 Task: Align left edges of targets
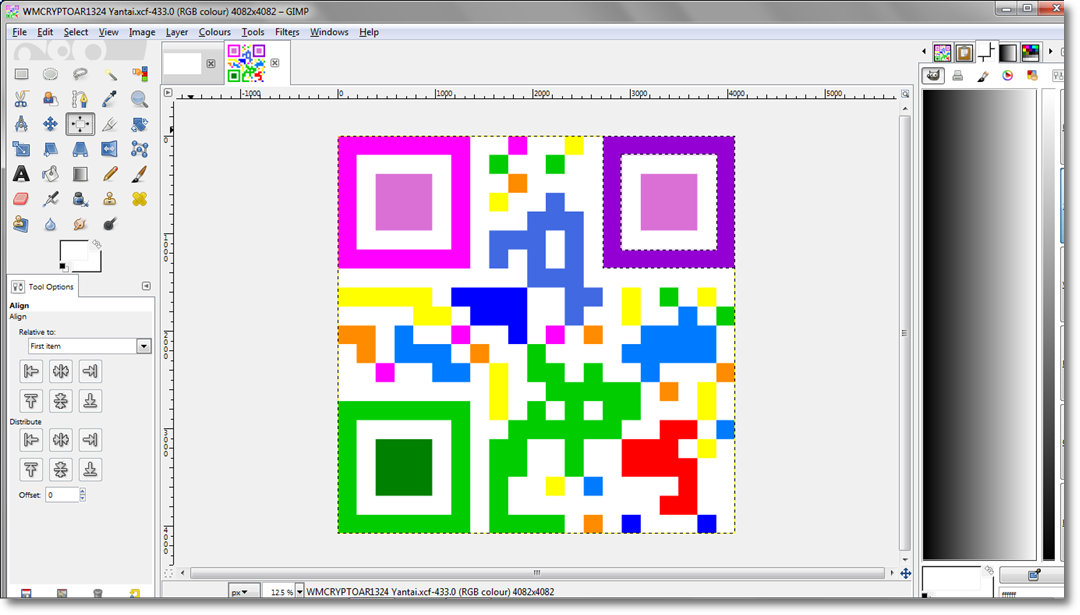point(31,371)
